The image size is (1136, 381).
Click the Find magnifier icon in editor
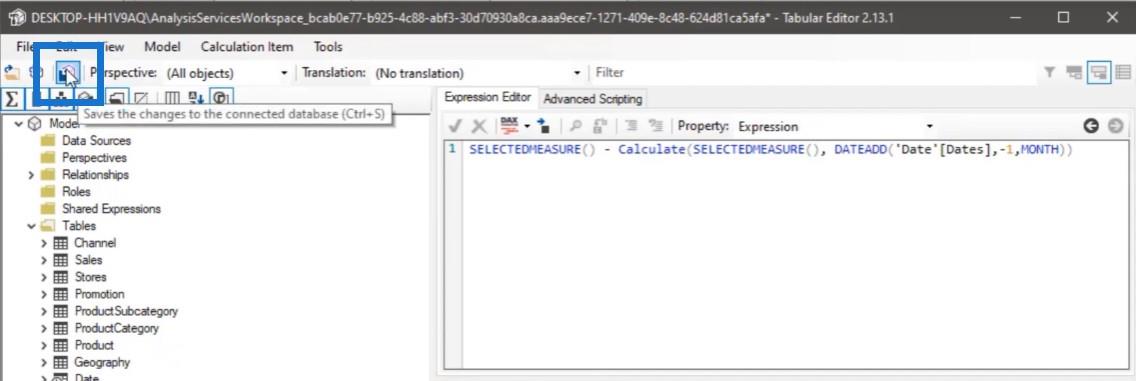point(575,126)
